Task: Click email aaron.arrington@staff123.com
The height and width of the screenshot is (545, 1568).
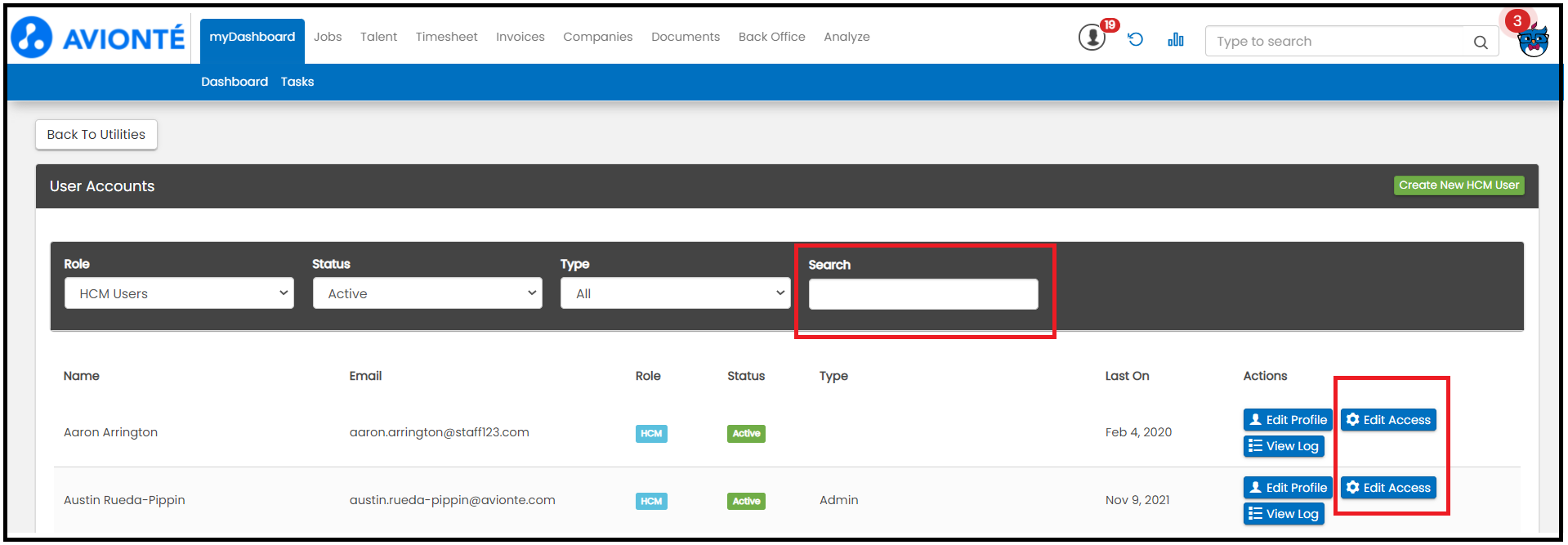Action: [x=440, y=432]
